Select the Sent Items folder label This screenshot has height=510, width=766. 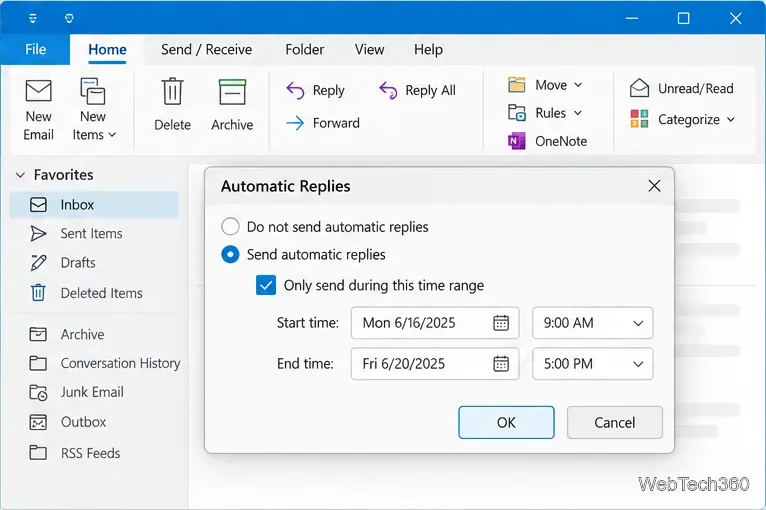(x=91, y=234)
